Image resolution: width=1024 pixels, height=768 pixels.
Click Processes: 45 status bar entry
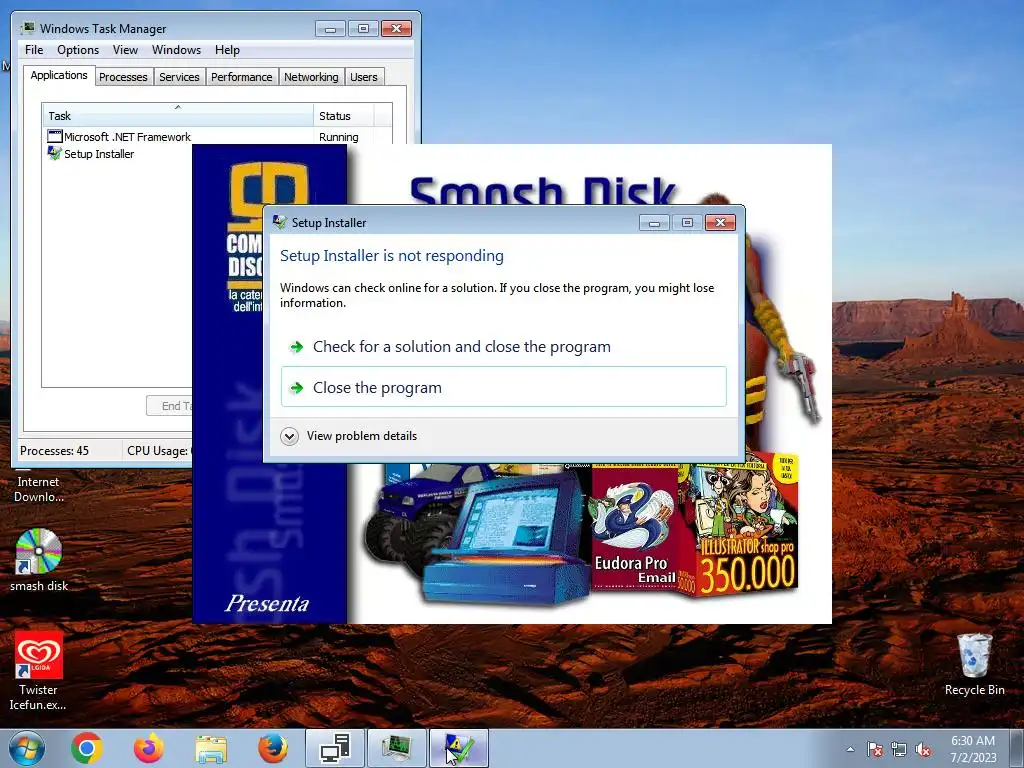coord(55,451)
